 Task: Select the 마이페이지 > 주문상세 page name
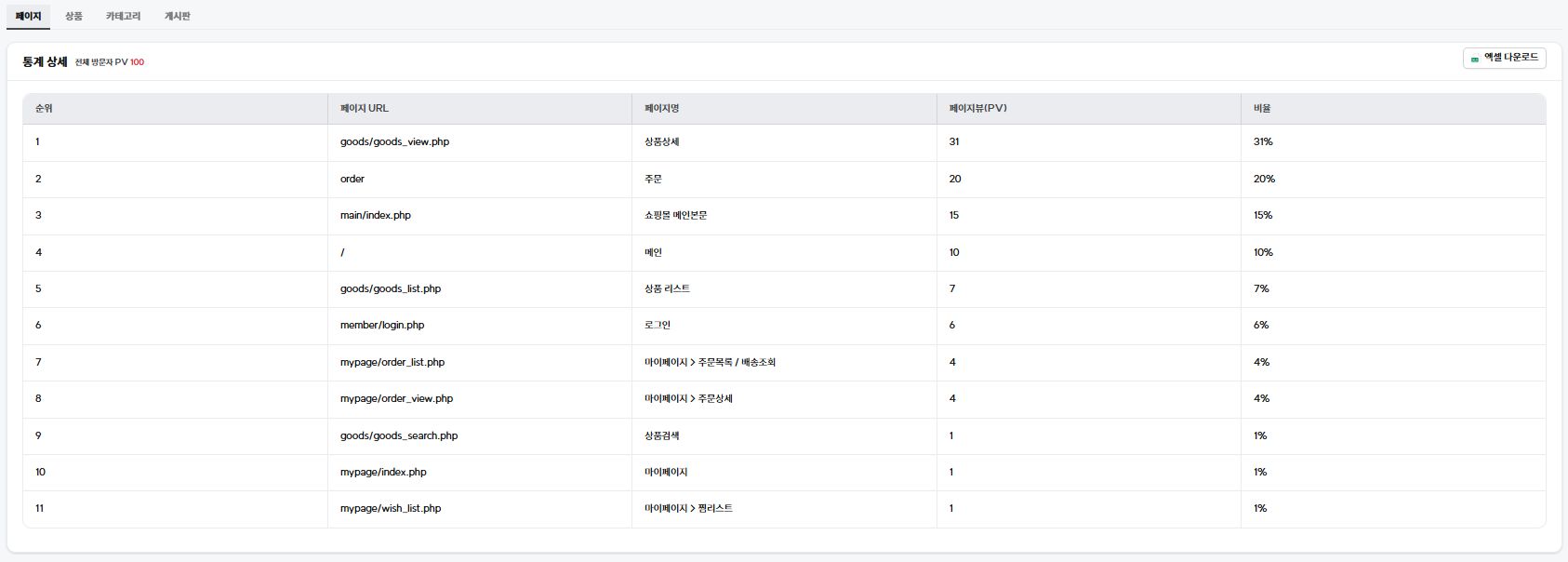688,399
